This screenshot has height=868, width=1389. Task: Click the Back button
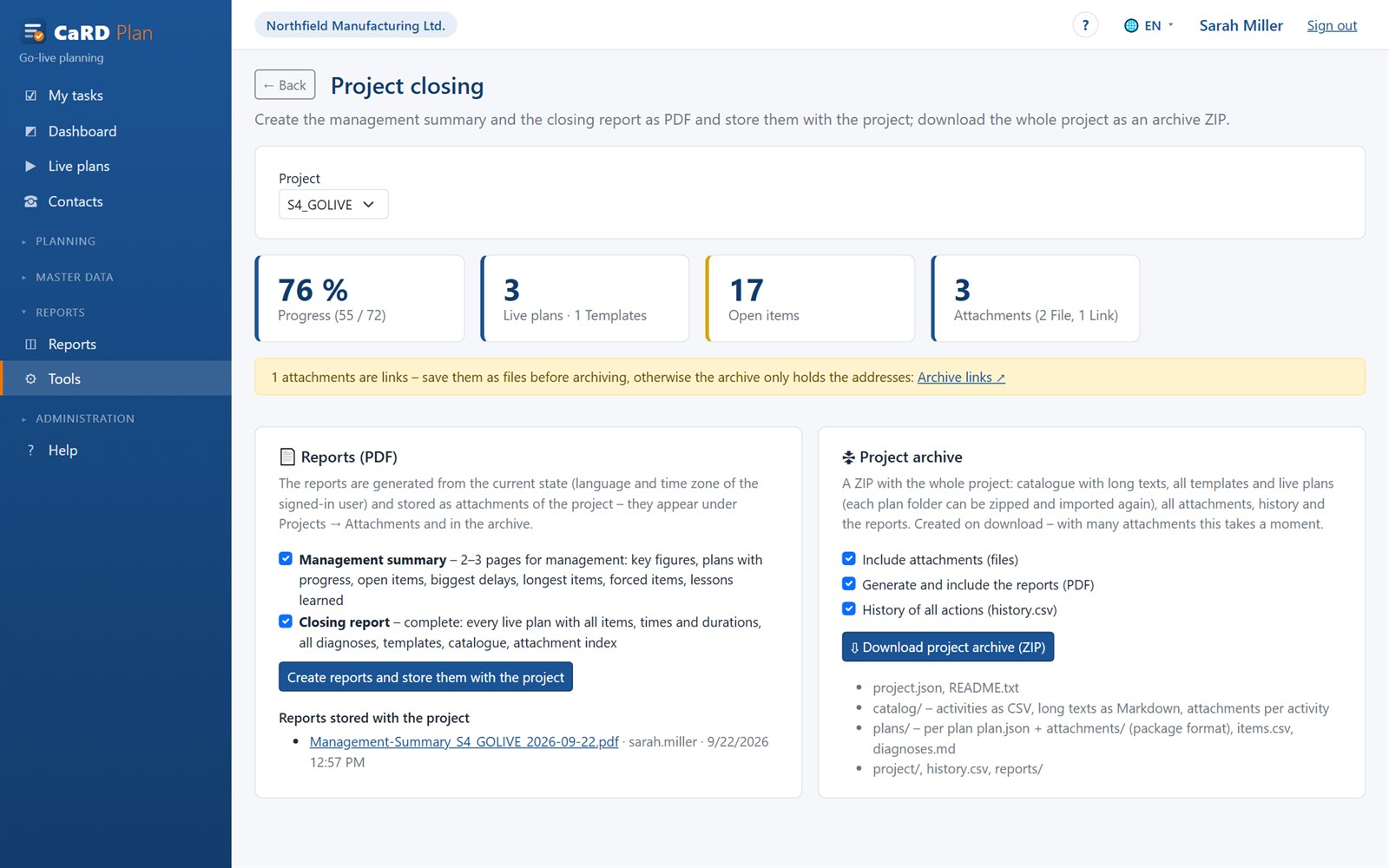coord(285,85)
